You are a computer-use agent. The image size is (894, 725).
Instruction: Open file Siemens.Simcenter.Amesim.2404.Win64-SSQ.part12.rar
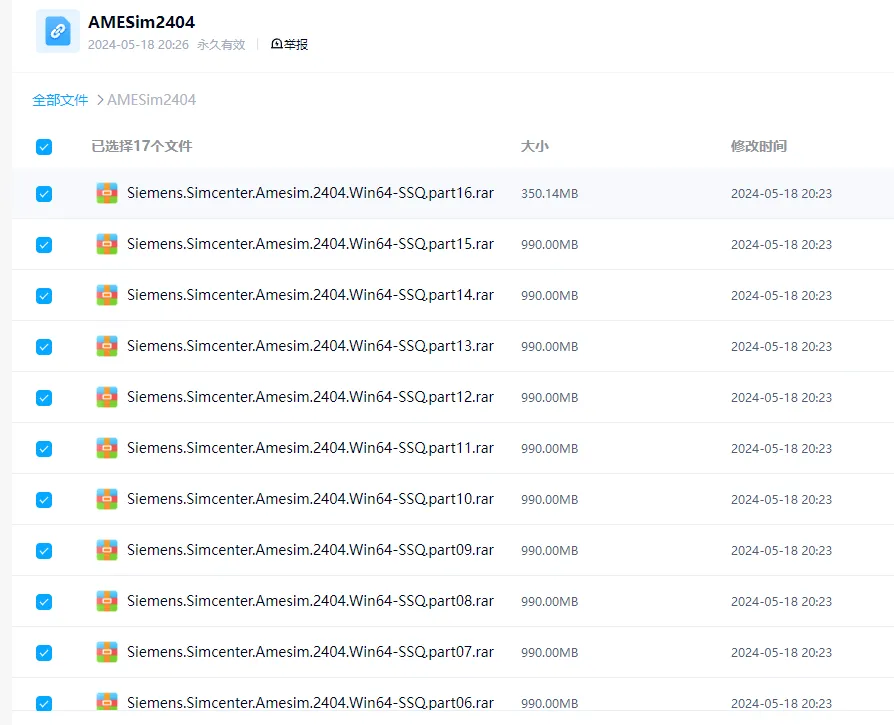point(310,397)
